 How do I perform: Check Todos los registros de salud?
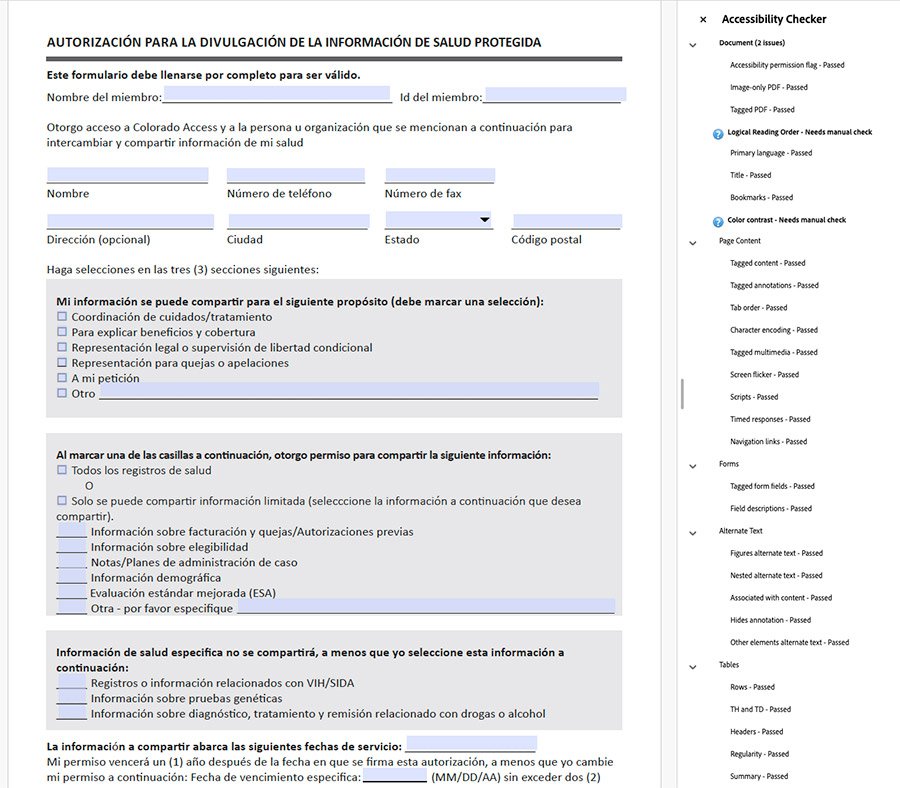coord(62,470)
